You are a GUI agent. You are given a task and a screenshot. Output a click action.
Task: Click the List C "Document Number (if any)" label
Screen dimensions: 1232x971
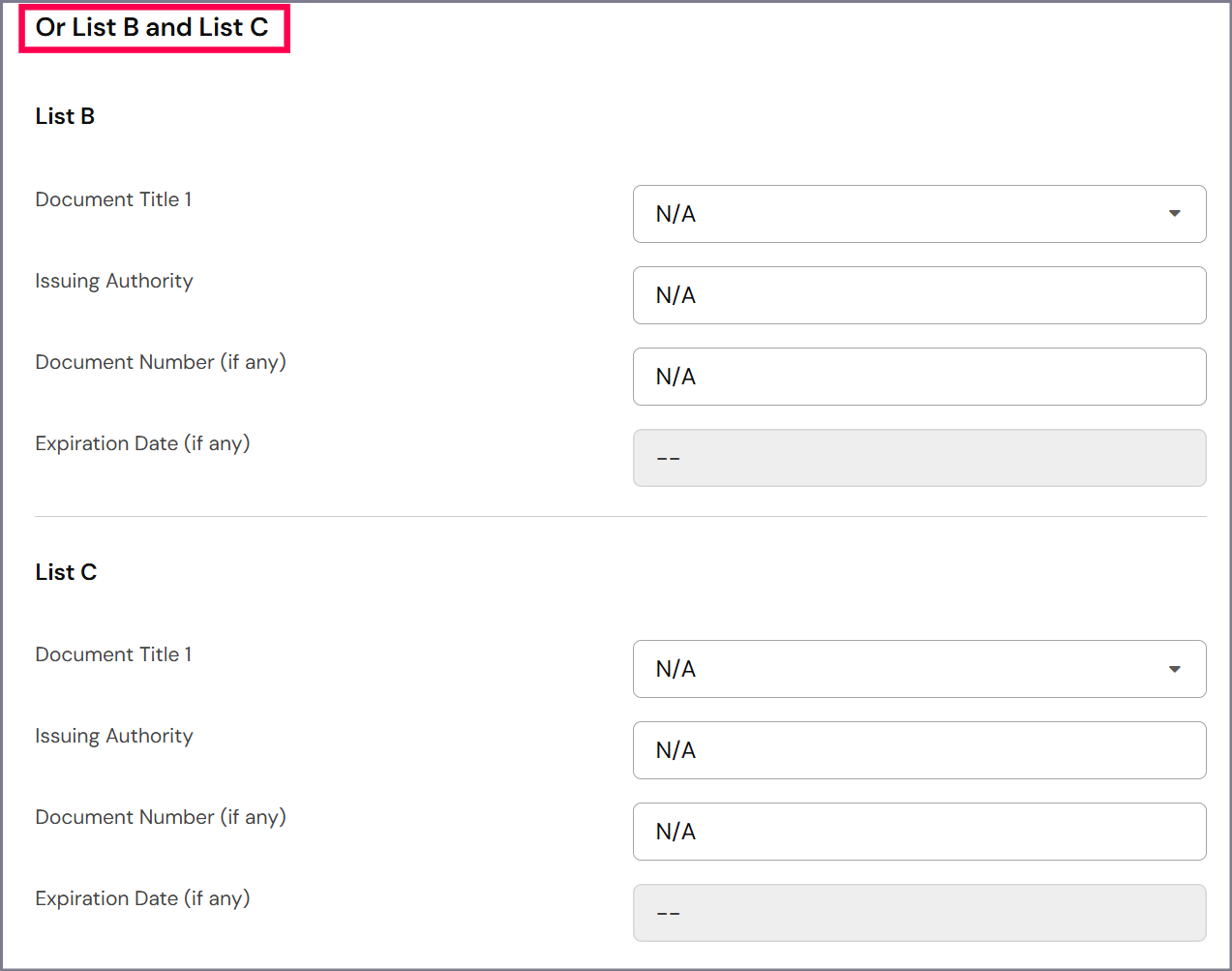click(161, 817)
